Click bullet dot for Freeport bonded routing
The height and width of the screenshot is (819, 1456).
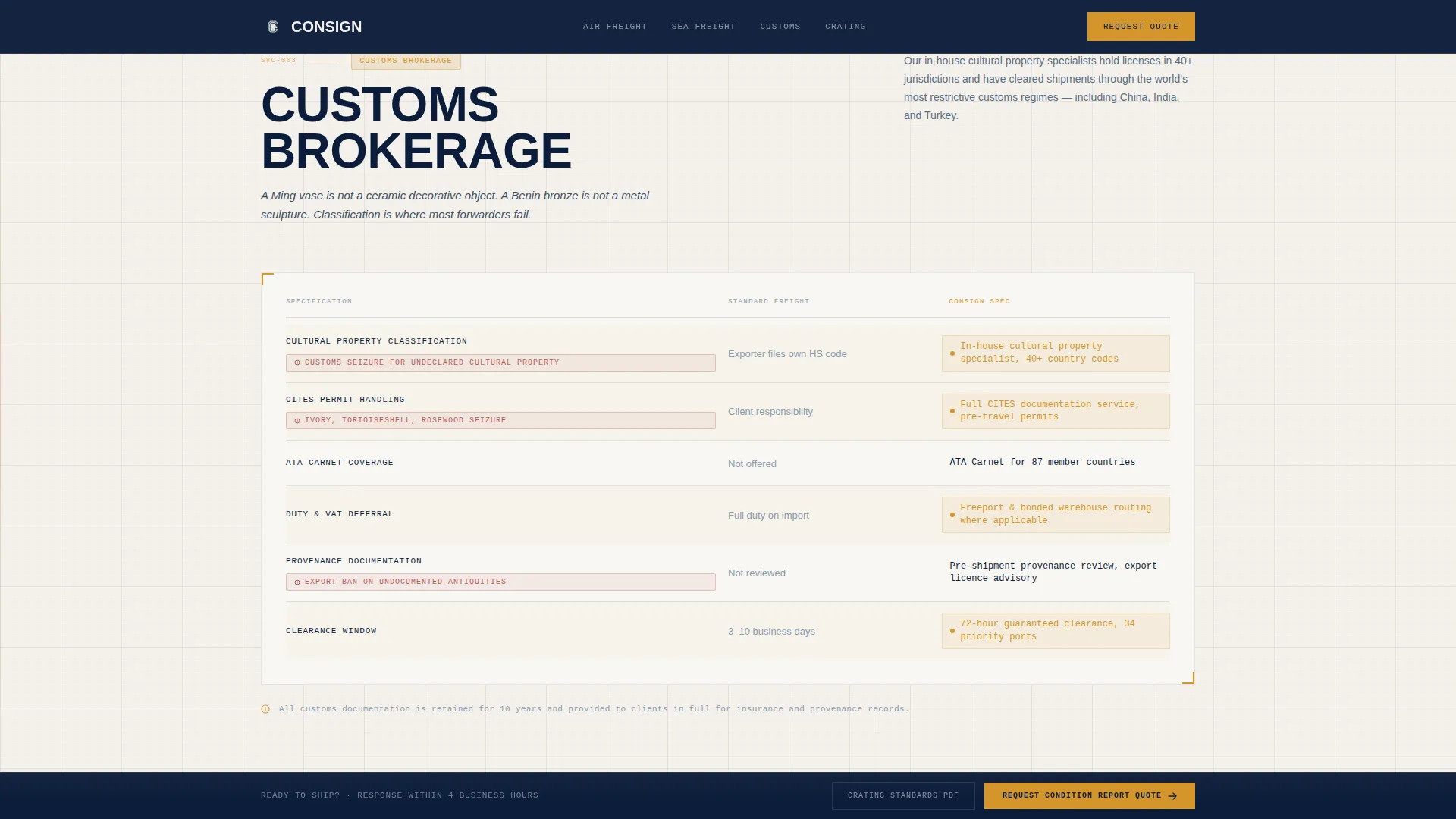952,515
